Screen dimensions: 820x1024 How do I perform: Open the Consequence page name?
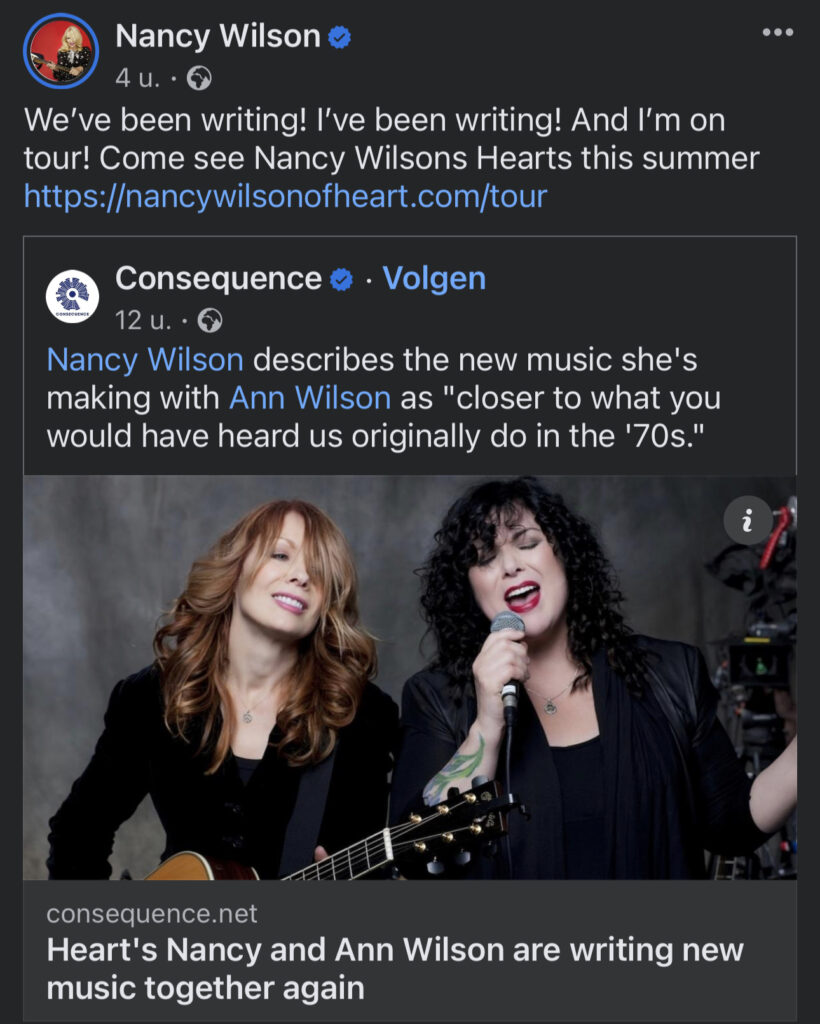pos(219,279)
